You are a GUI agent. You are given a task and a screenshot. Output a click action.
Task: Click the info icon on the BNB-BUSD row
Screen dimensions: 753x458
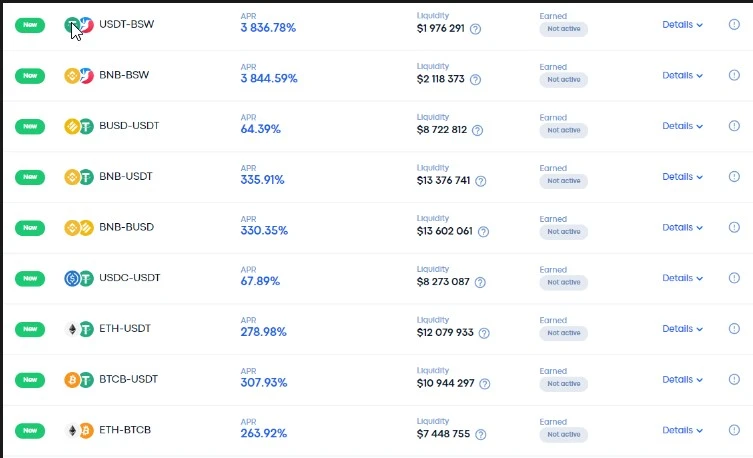tap(734, 227)
